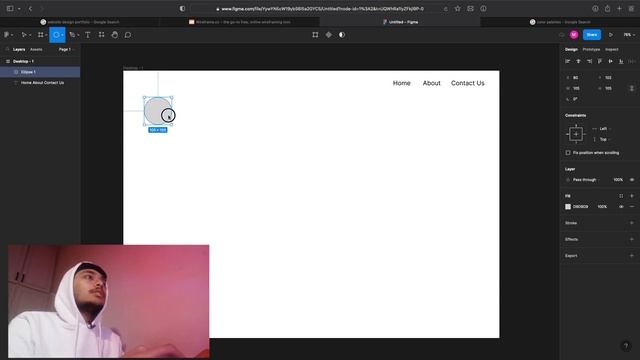Open the Figma main menu
The width and height of the screenshot is (640, 360).
tap(7, 35)
